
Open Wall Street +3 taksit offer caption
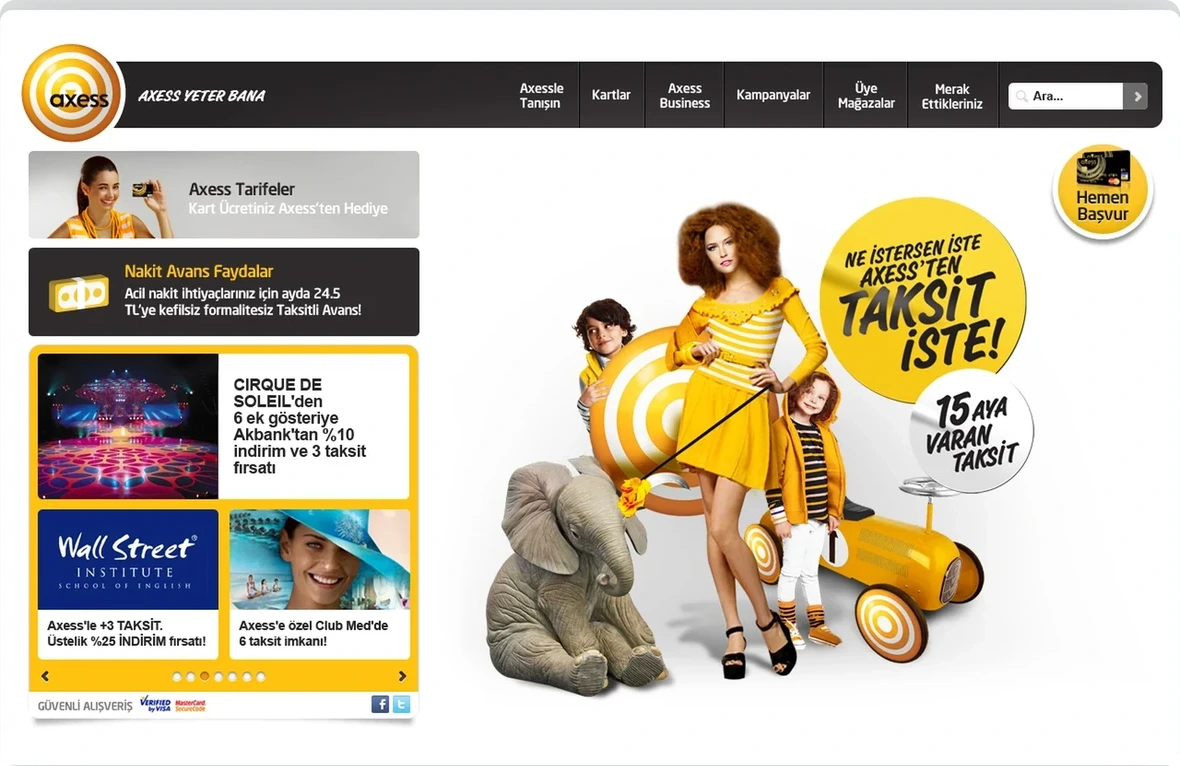click(126, 634)
